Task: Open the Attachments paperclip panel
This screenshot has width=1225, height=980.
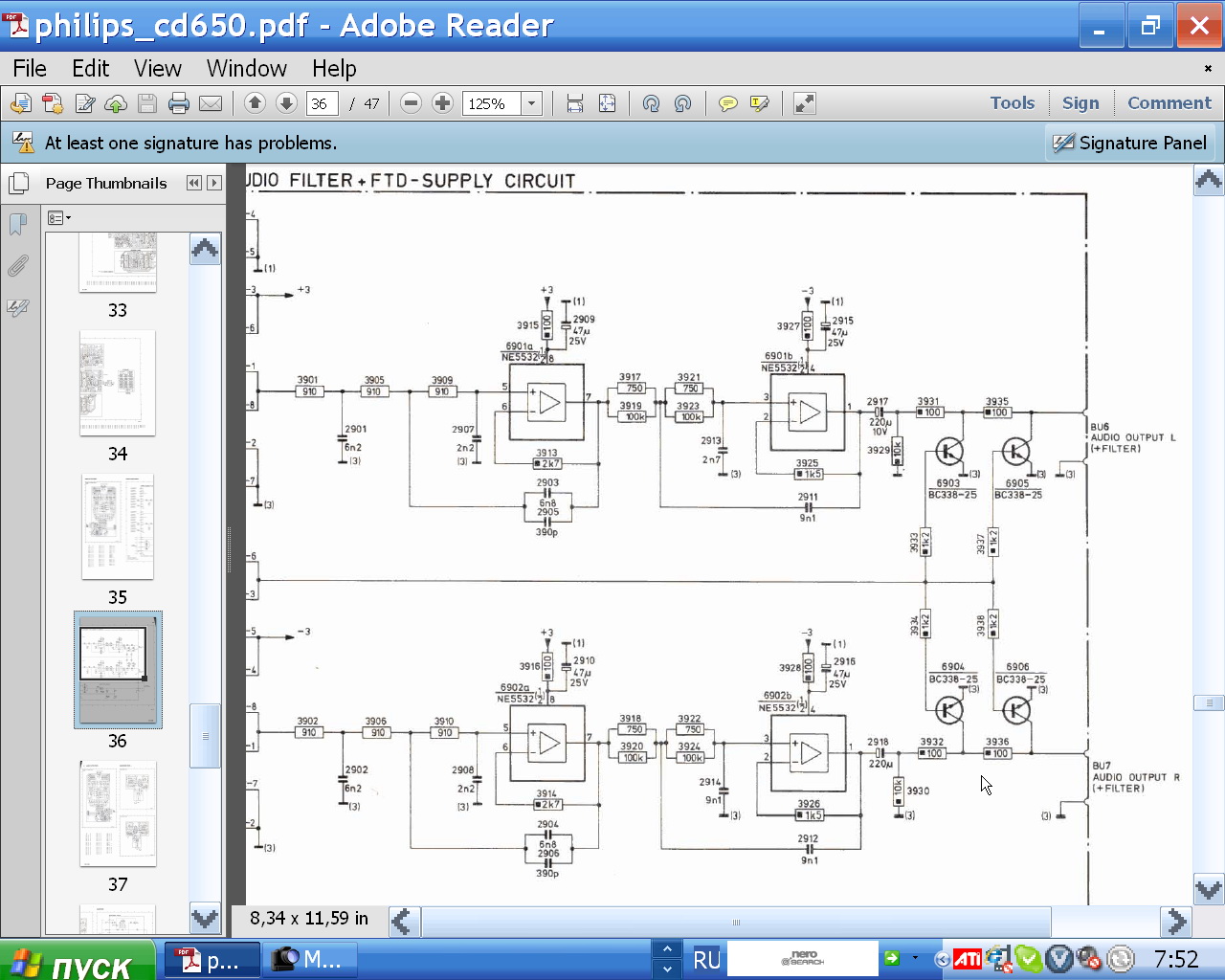Action: point(17,266)
